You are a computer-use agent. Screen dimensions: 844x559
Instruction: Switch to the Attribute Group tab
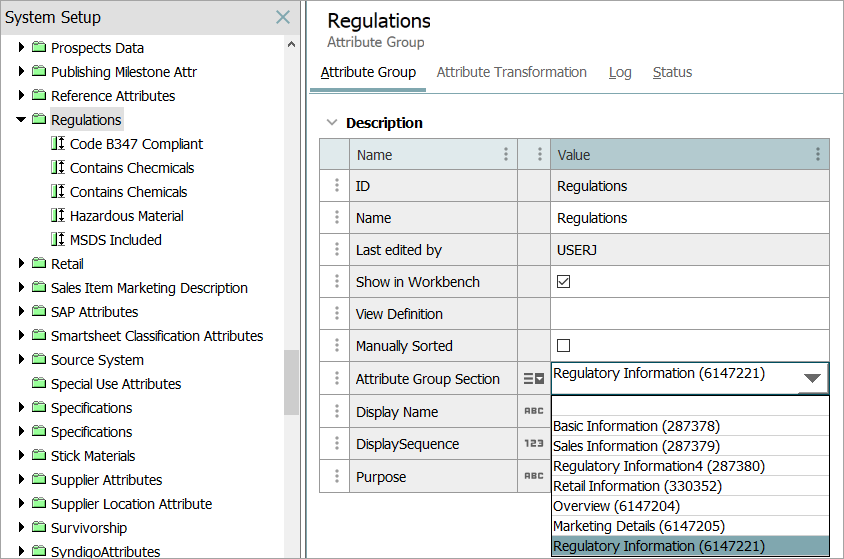tap(368, 72)
